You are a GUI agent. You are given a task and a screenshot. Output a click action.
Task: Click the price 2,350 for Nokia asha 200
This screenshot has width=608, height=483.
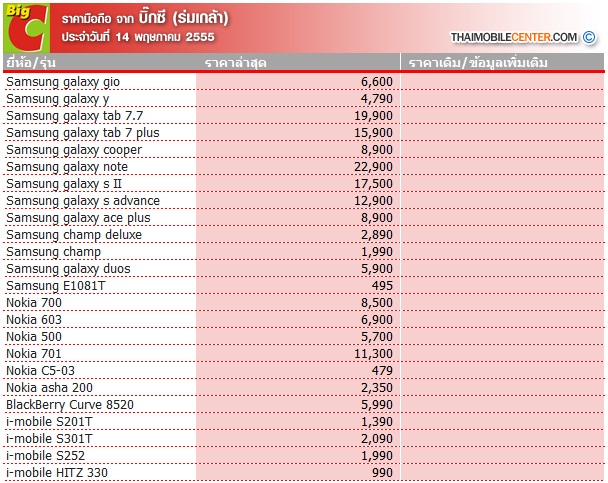pos(377,388)
